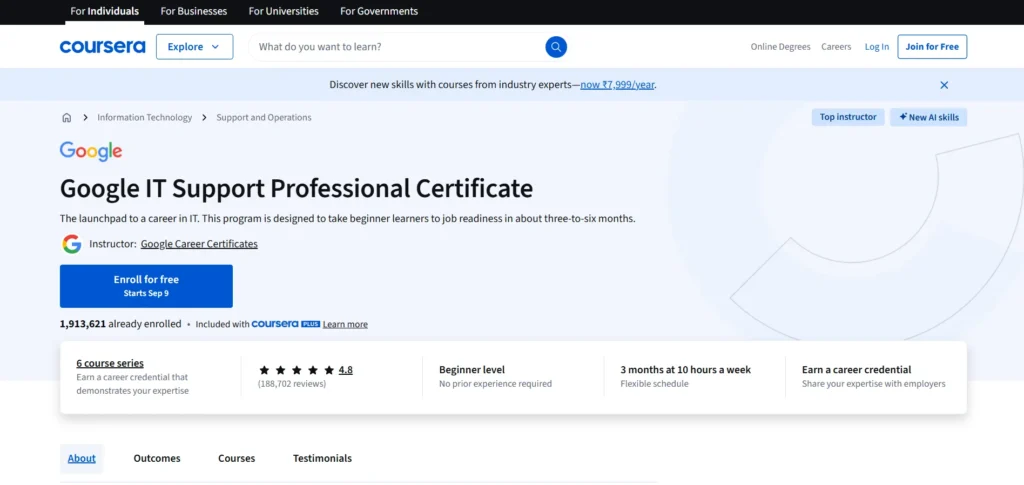The image size is (1024, 485).
Task: Switch to For Businesses section
Action: pos(194,11)
